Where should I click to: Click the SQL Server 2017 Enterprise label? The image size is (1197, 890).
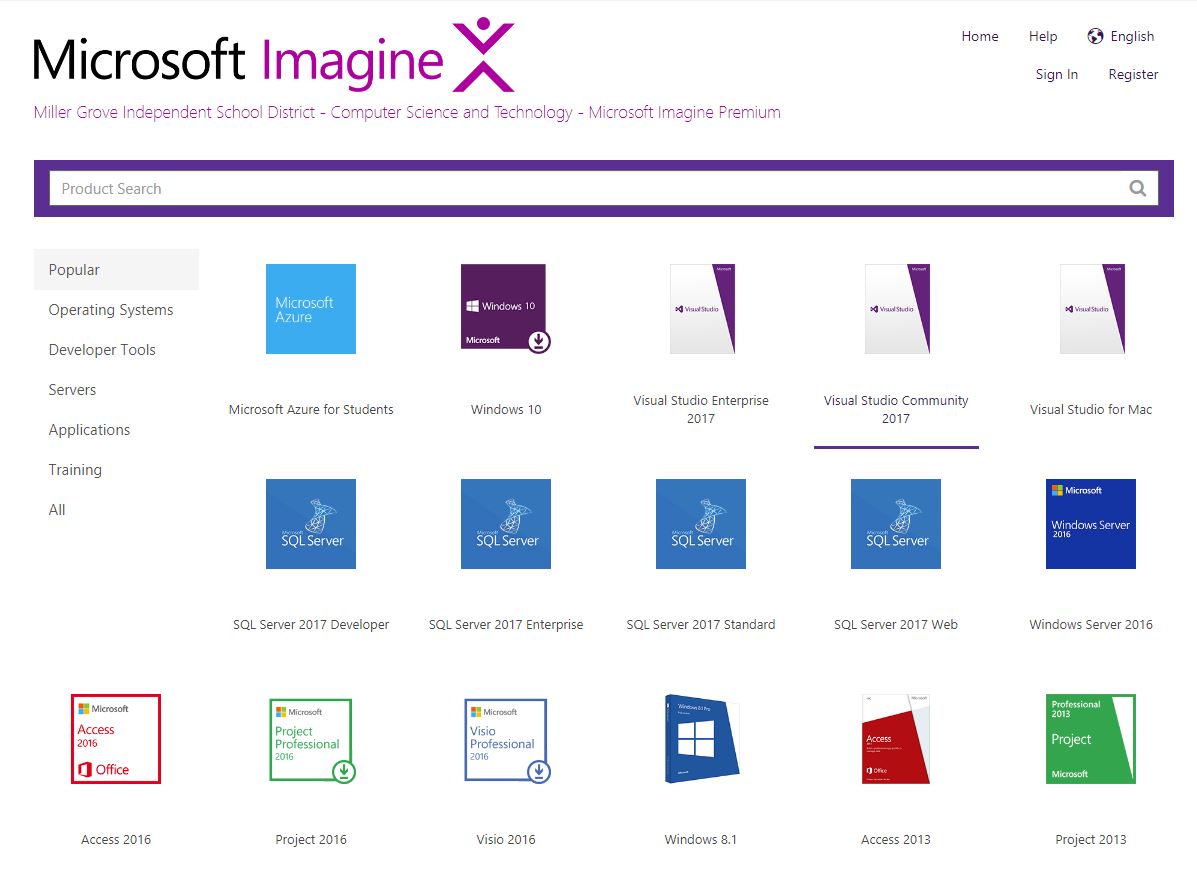tap(506, 624)
